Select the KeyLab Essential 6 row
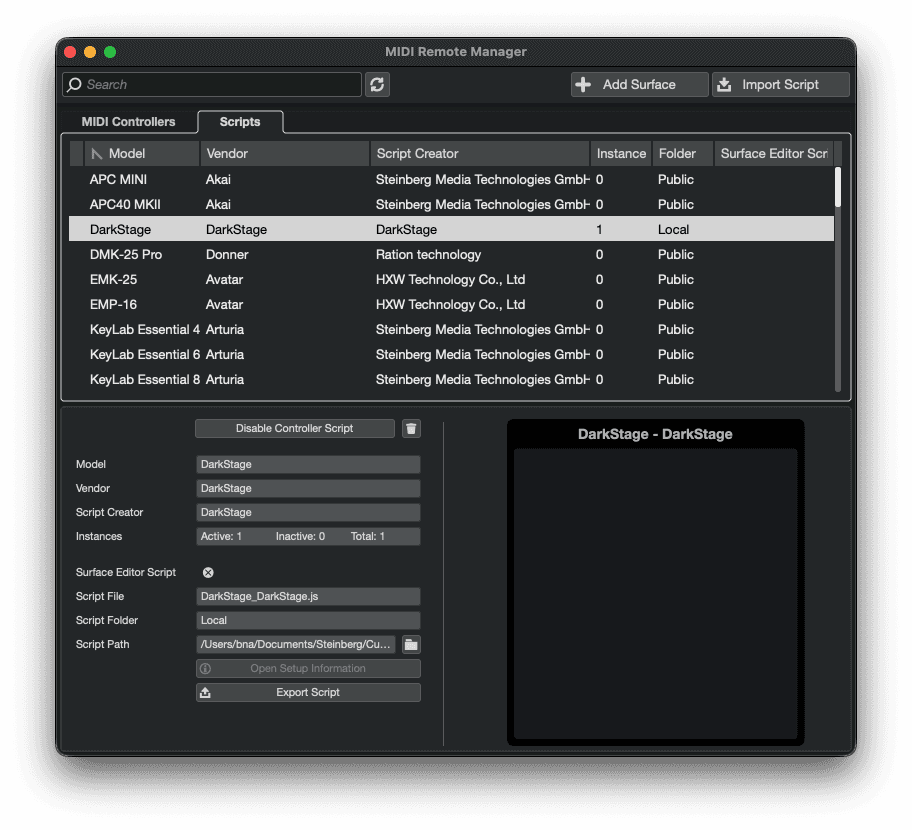912x830 pixels. pyautogui.click(x=451, y=355)
